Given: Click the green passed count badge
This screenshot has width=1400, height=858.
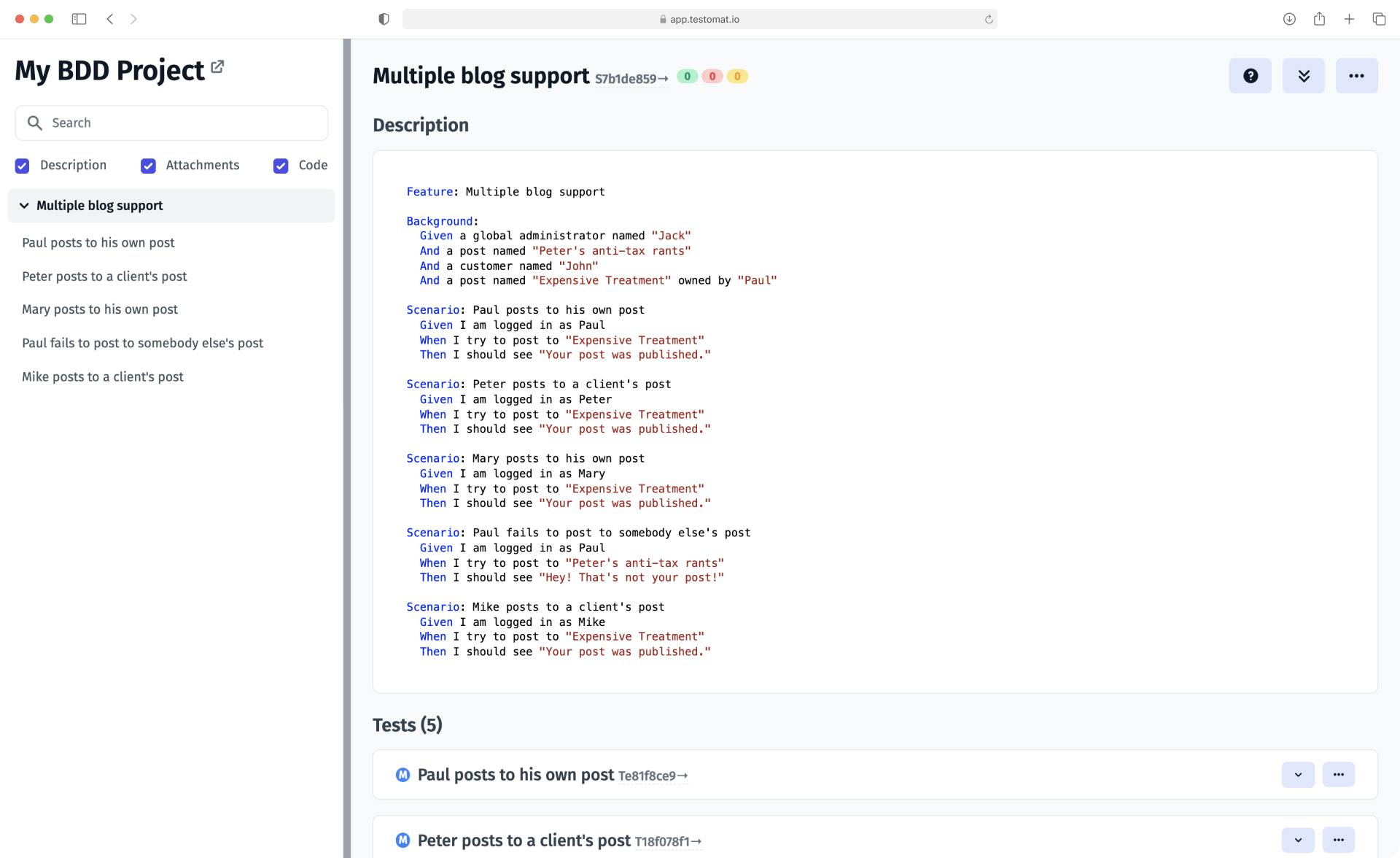Looking at the screenshot, I should [686, 76].
